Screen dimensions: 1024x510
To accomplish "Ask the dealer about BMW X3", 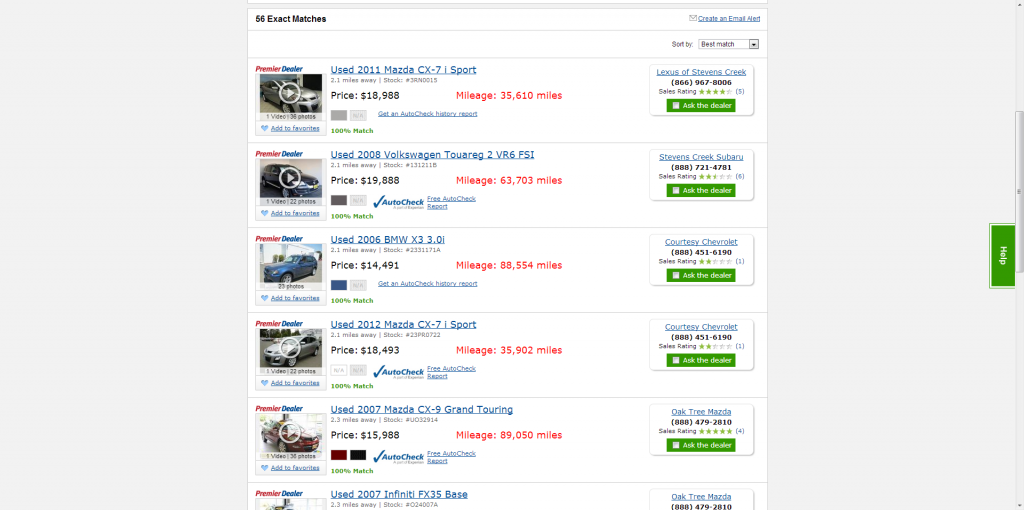I will click(x=701, y=276).
